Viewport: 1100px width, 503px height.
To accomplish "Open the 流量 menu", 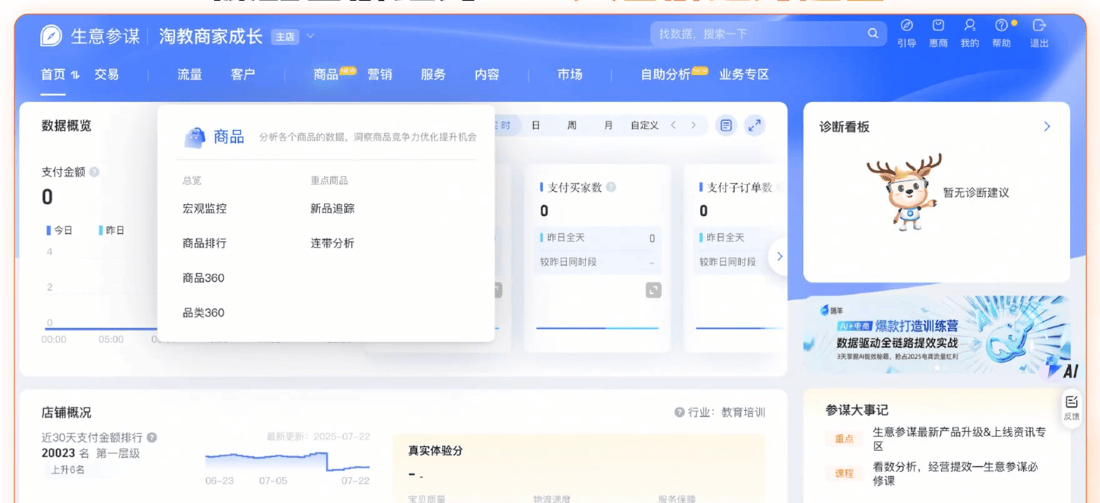I will coord(189,75).
